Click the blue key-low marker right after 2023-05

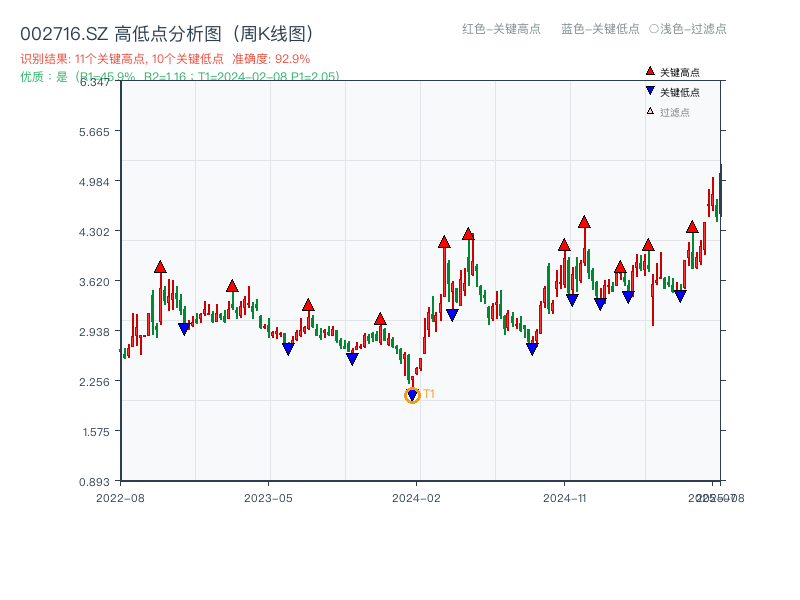point(288,349)
